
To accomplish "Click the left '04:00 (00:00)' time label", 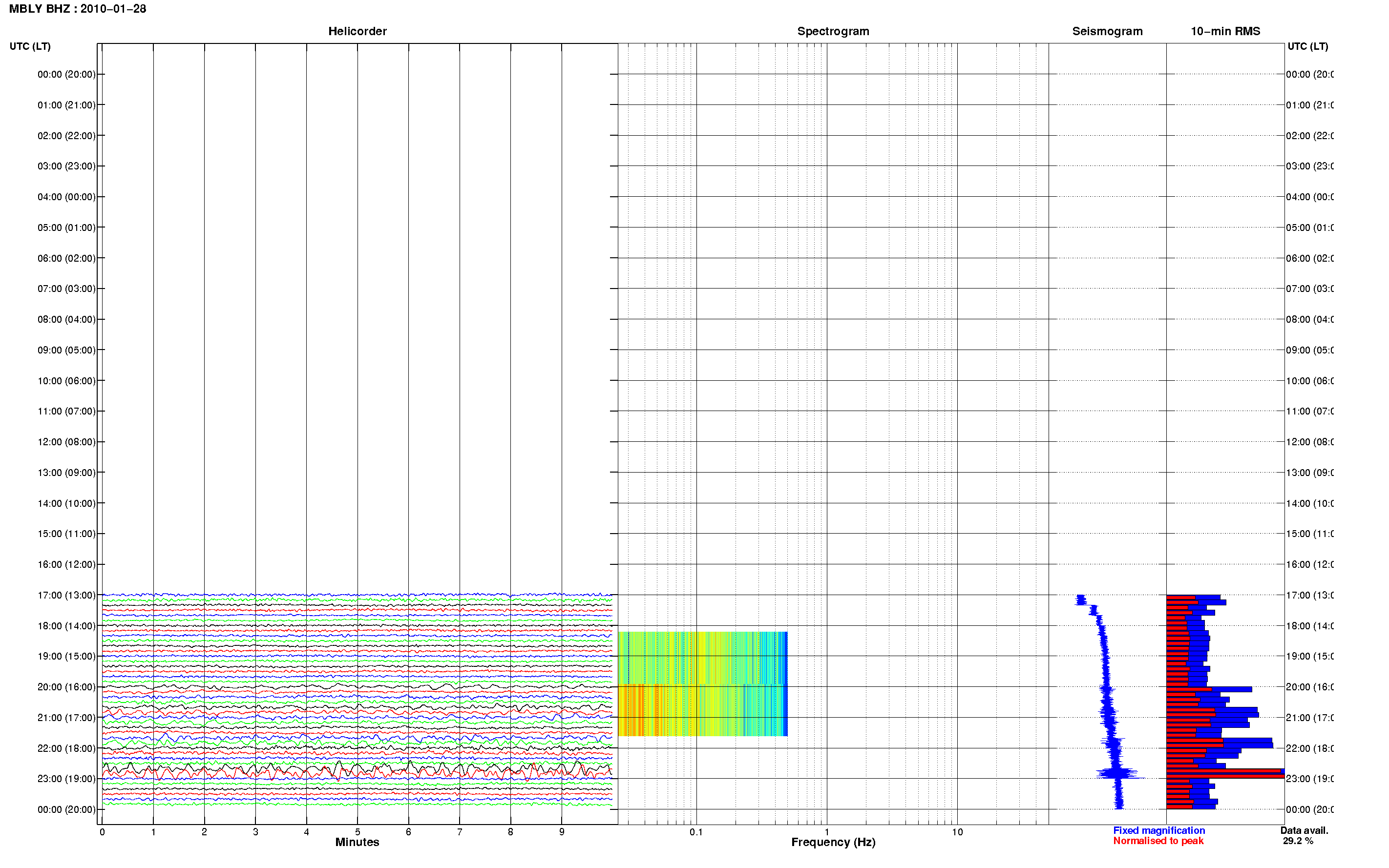I will 66,197.
